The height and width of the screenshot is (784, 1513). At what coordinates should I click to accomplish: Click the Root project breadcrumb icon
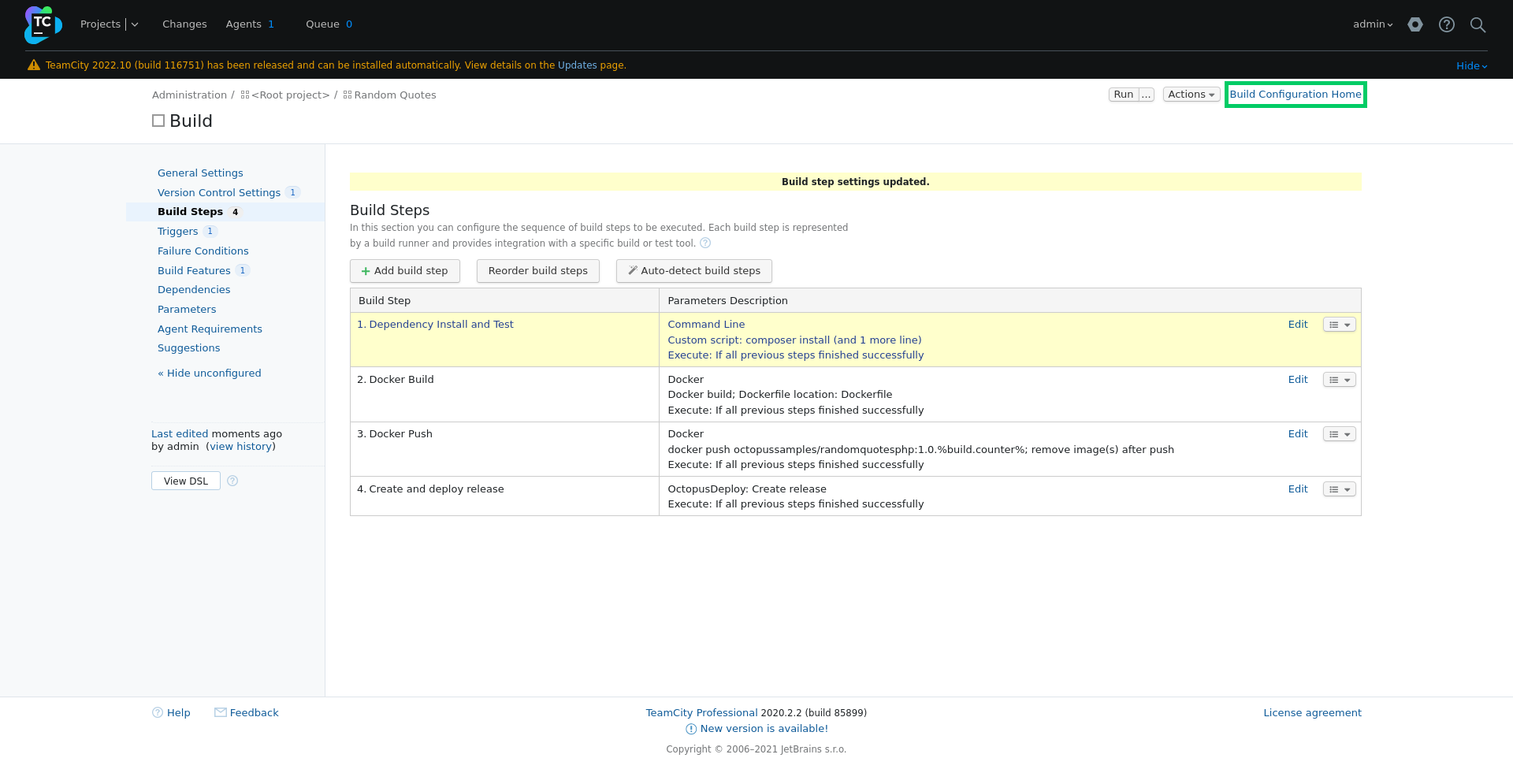(x=245, y=95)
